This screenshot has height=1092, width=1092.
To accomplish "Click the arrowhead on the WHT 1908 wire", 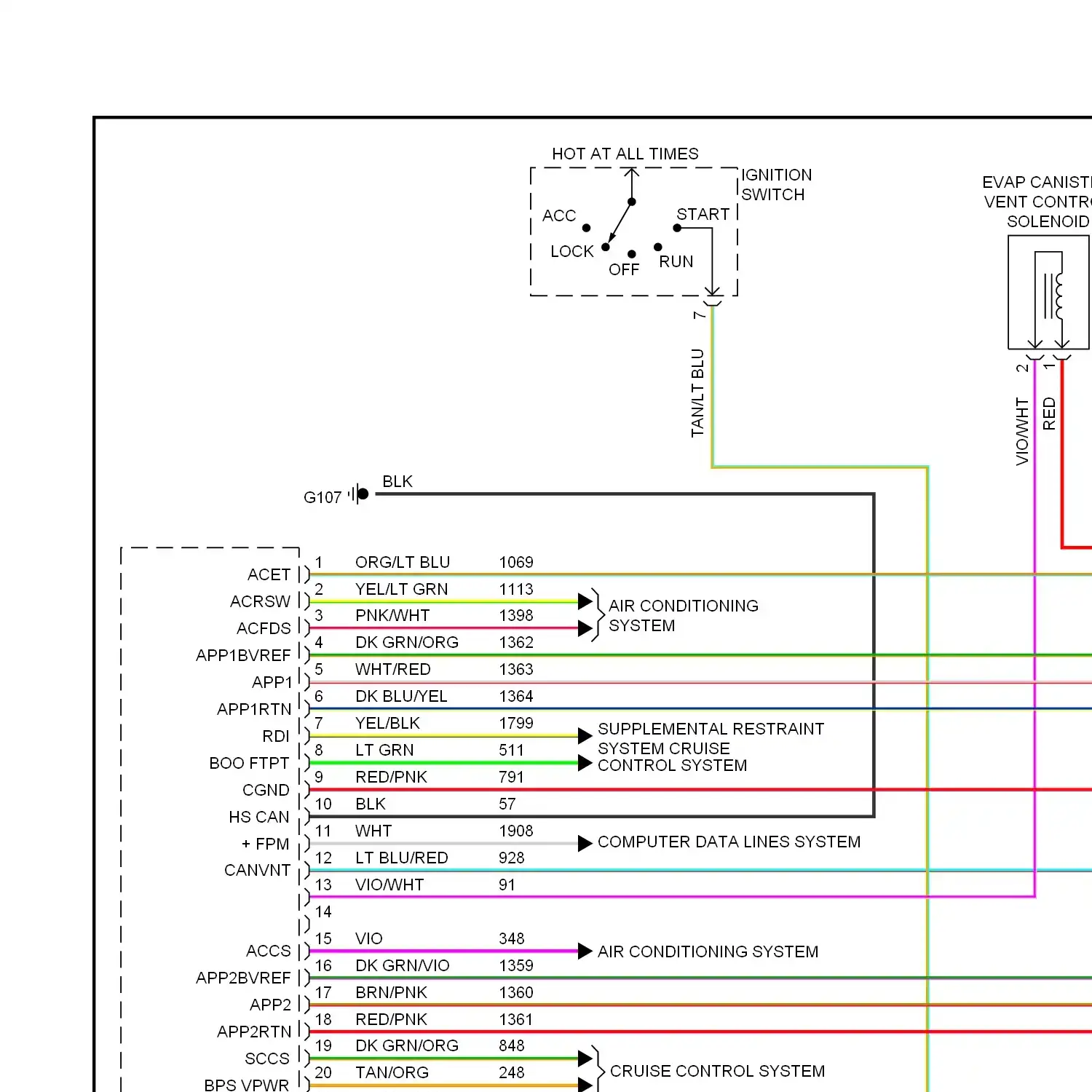I will tap(585, 843).
